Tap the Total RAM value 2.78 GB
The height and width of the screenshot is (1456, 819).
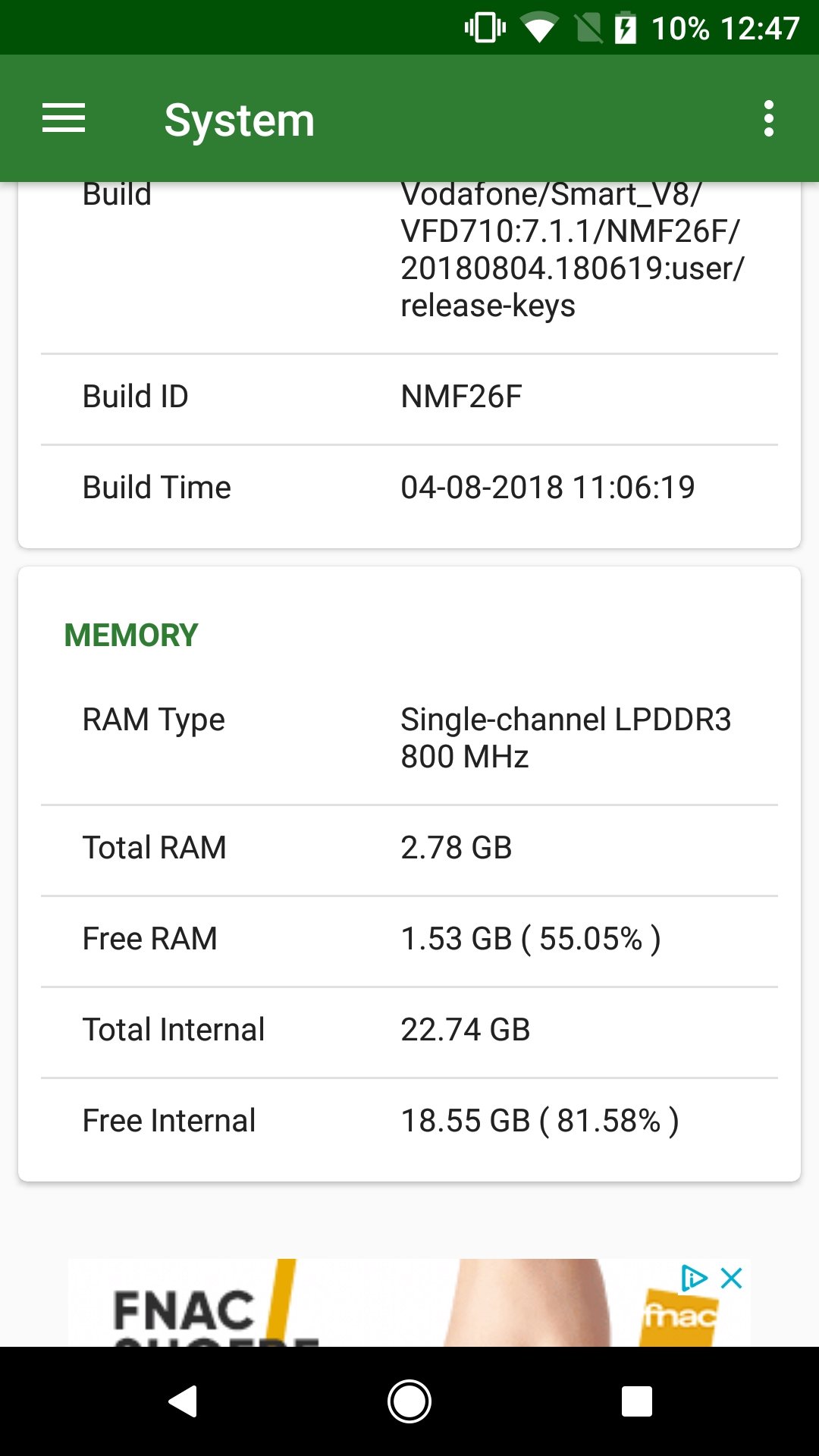[x=457, y=848]
